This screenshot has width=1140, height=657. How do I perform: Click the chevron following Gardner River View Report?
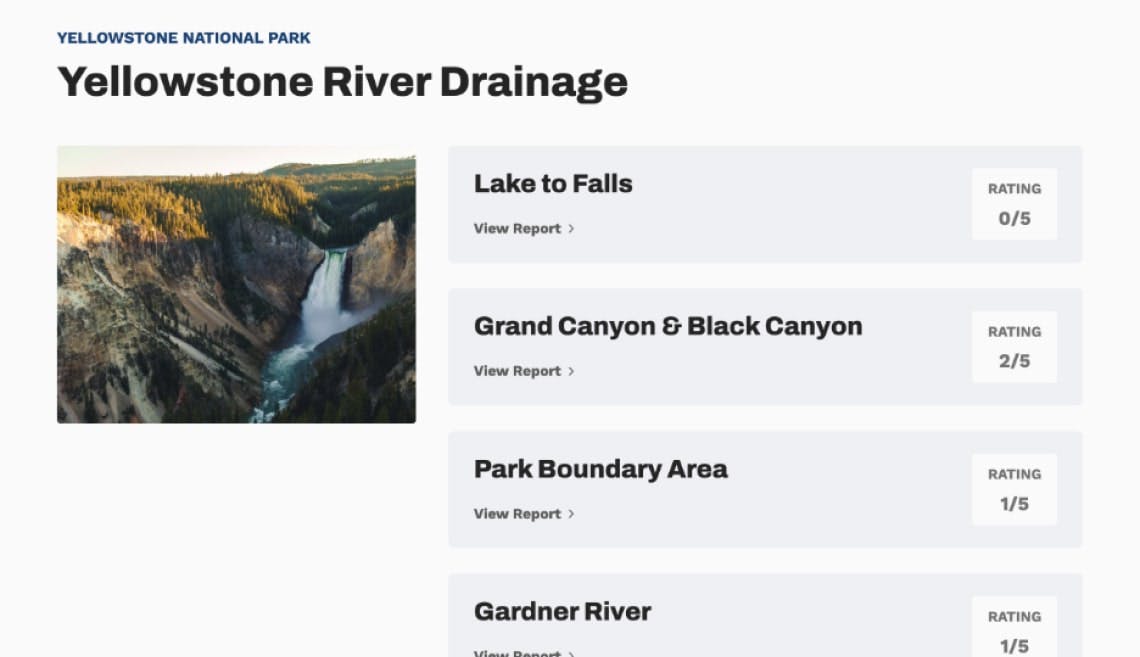coord(571,653)
